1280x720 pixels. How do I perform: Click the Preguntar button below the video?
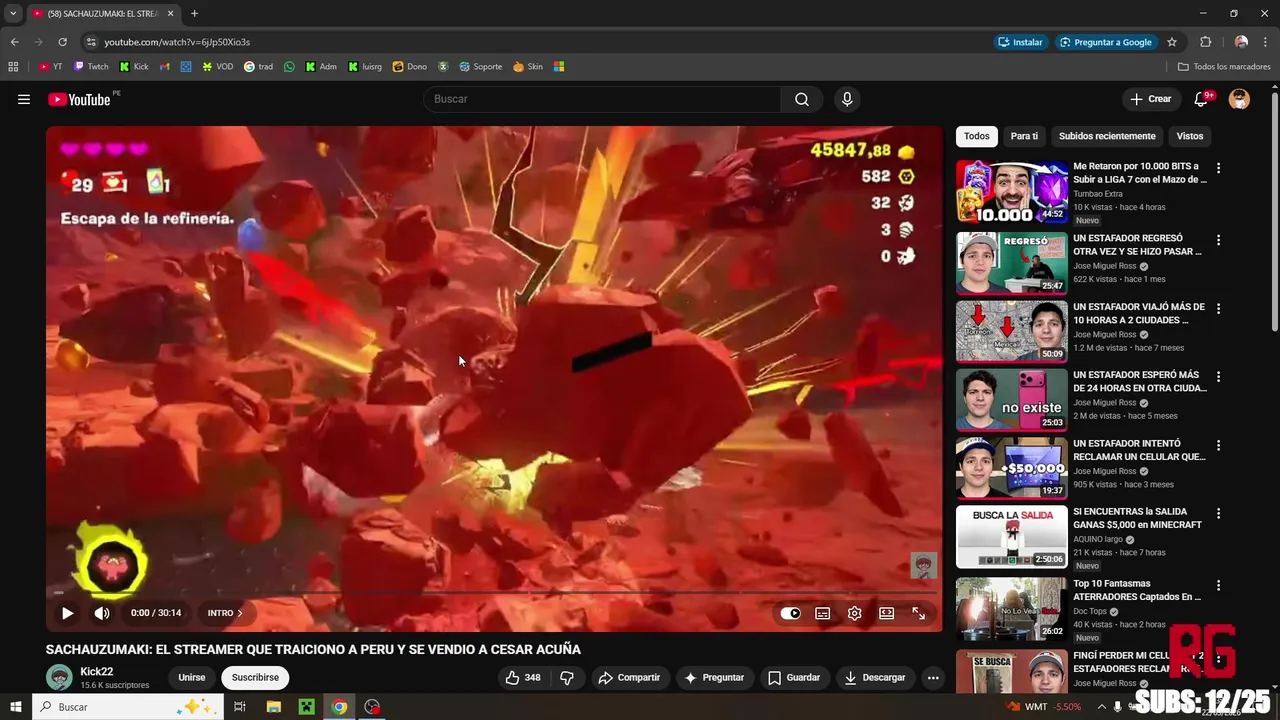[714, 677]
